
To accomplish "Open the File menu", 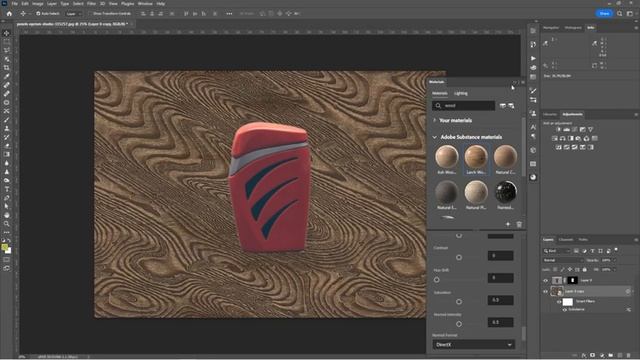I will click(x=15, y=4).
